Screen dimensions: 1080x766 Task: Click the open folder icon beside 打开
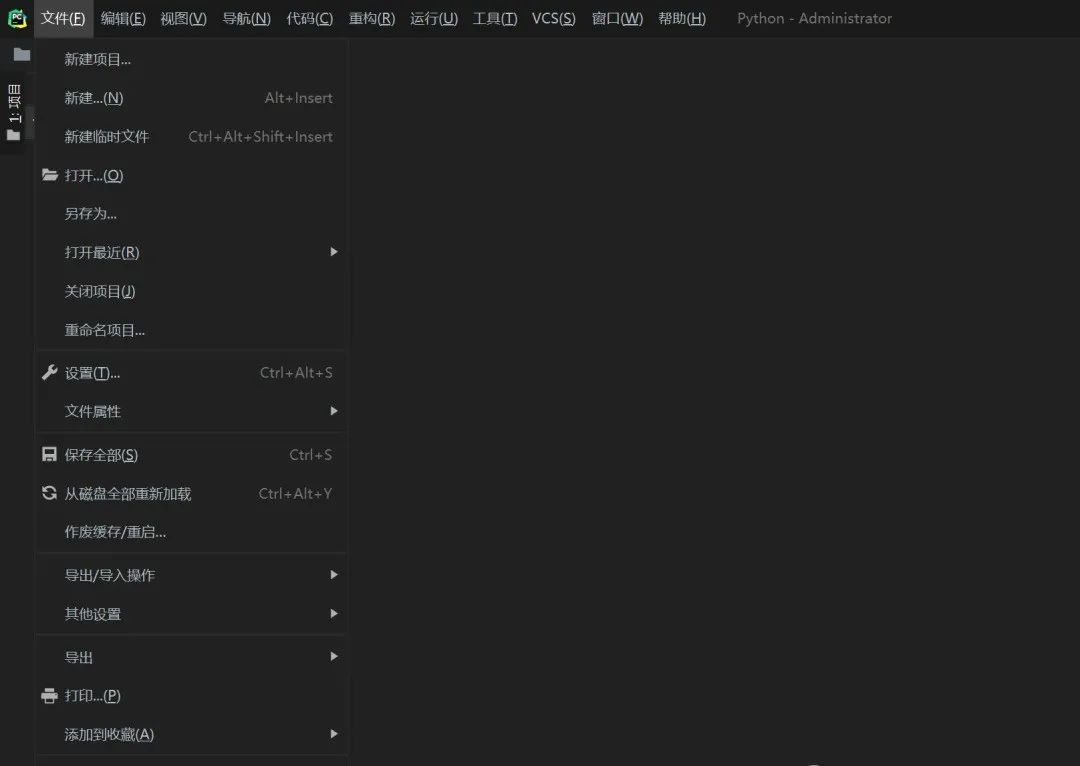pyautogui.click(x=50, y=175)
